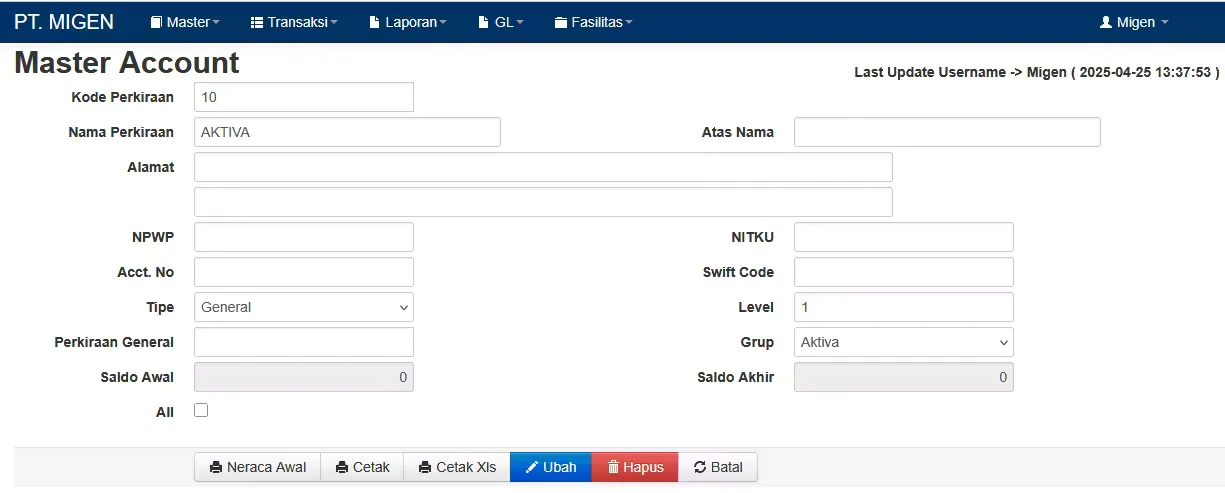1225x493 pixels.
Task: Click the Cetak Xls button
Action: tap(457, 467)
